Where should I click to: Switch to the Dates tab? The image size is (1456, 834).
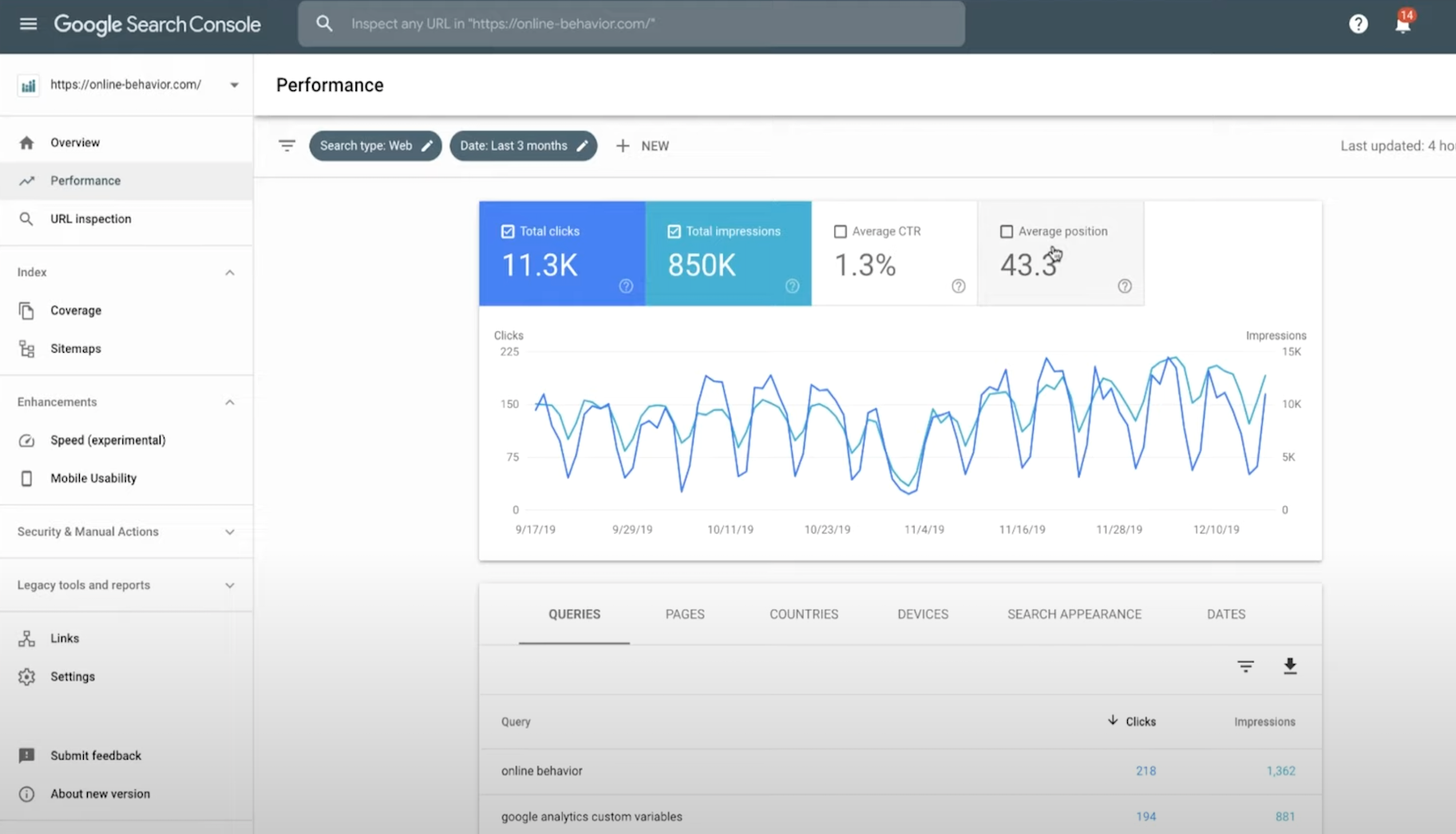(1226, 615)
